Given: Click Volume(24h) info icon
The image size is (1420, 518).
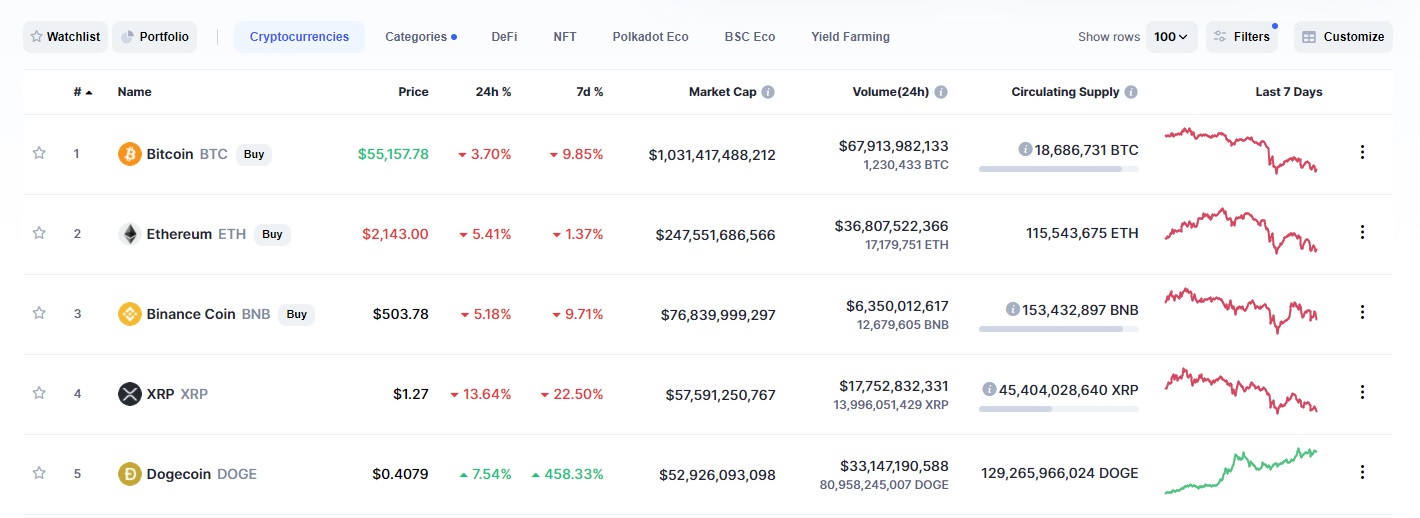Looking at the screenshot, I should [941, 92].
